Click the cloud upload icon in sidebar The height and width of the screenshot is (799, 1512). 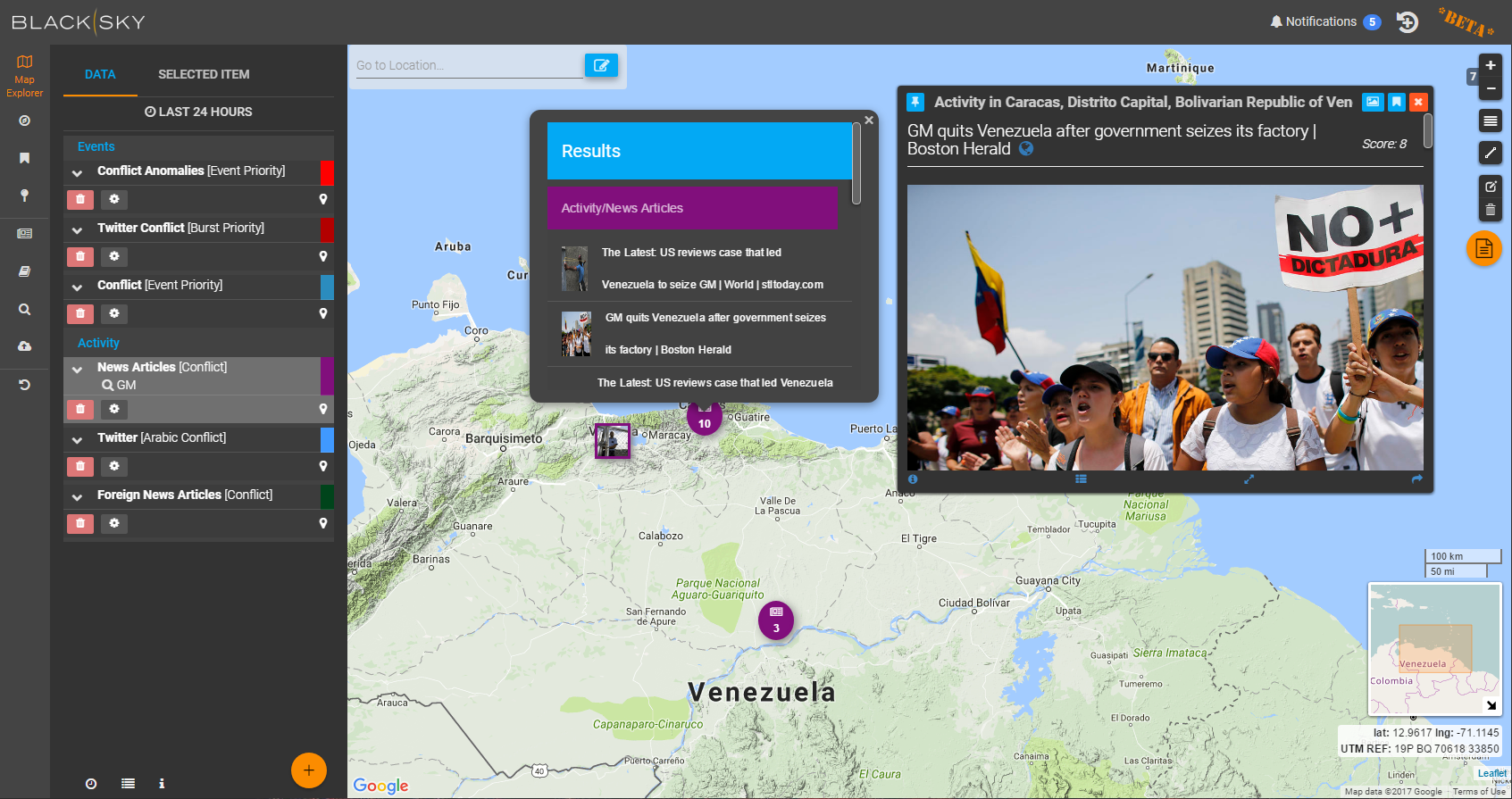(25, 346)
